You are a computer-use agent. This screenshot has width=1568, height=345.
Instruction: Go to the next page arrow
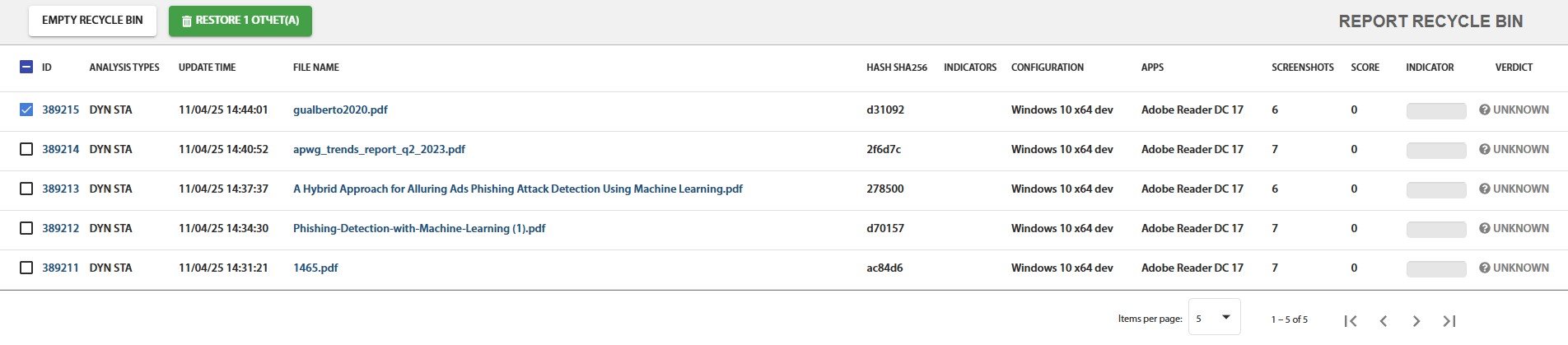1416,321
